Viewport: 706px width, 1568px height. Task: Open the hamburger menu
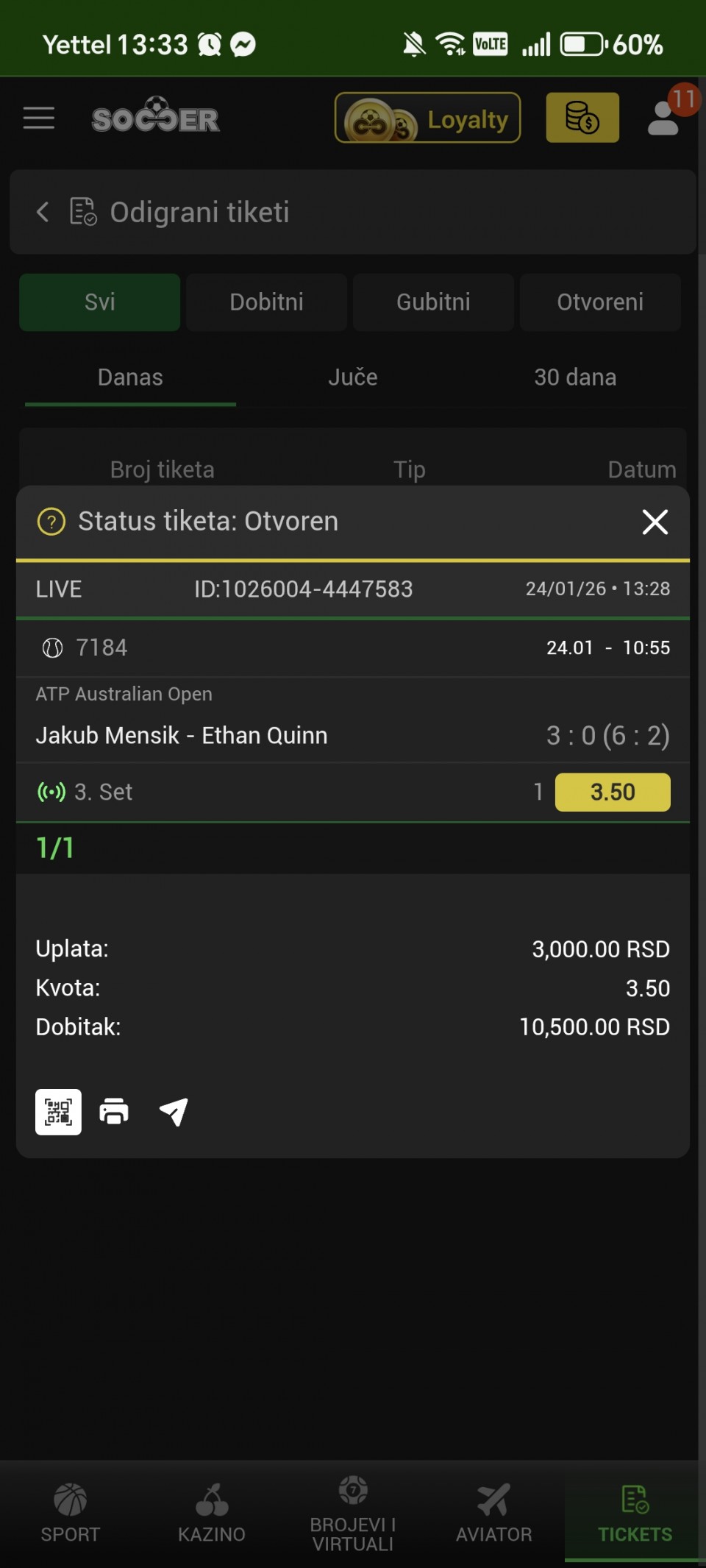39,118
